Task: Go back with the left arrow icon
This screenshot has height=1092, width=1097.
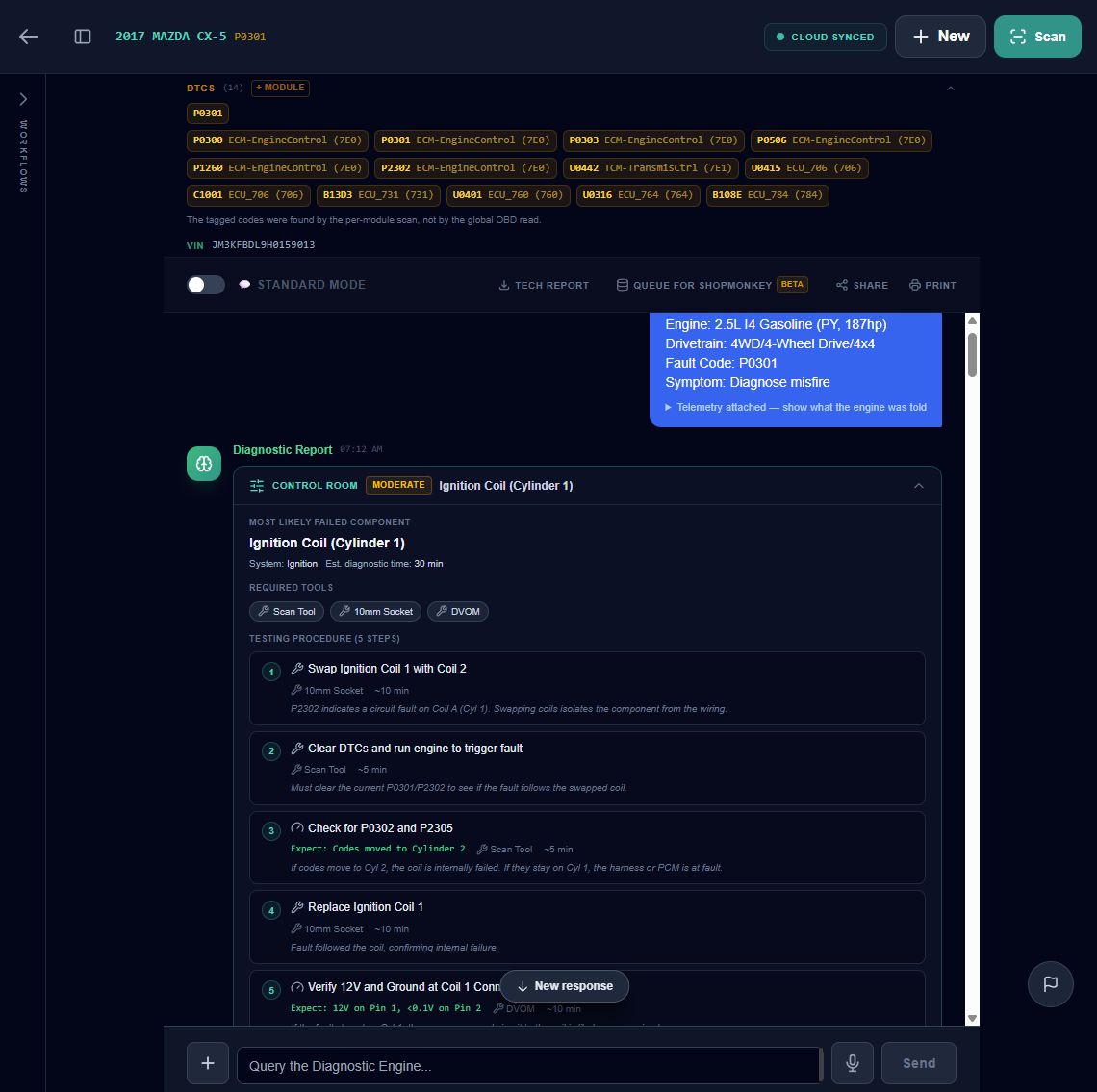Action: (29, 37)
